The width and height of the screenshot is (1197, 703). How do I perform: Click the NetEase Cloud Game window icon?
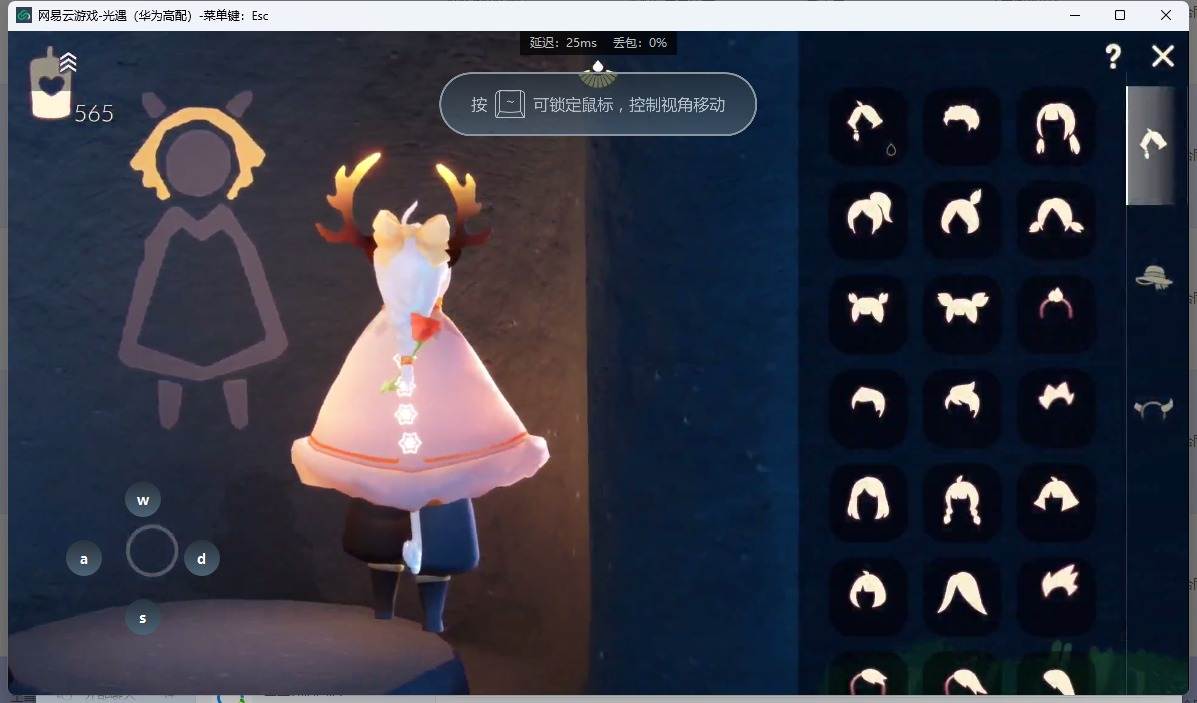coord(24,15)
